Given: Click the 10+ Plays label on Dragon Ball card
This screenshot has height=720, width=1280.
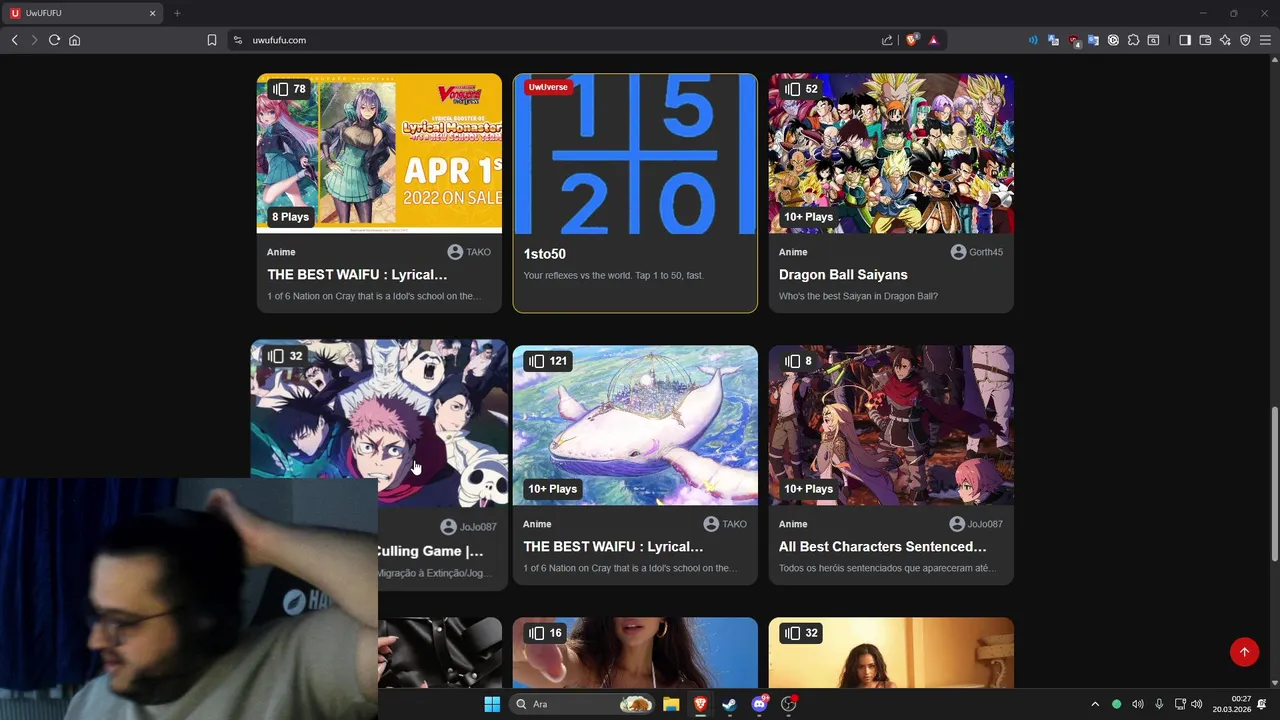Looking at the screenshot, I should click(x=808, y=217).
